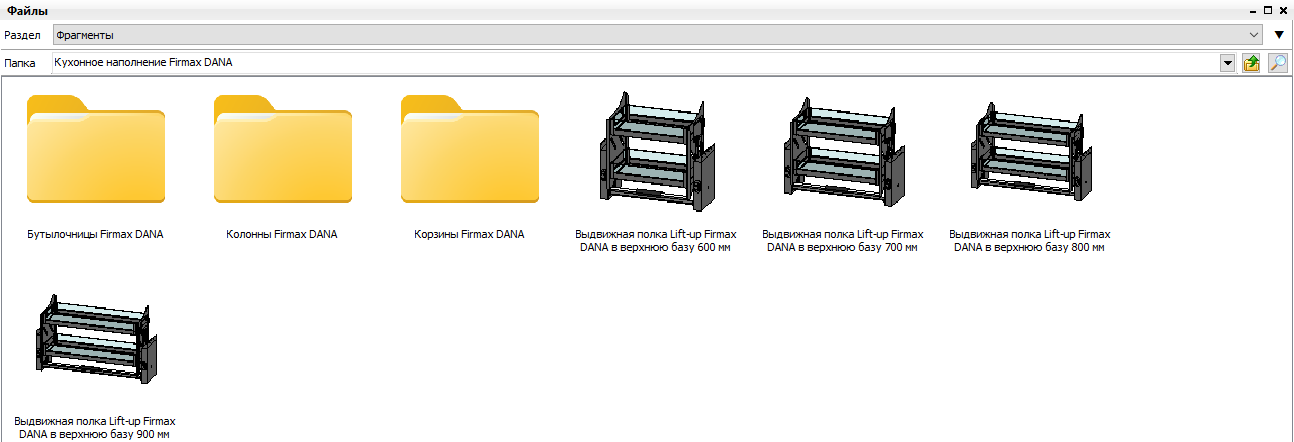This screenshot has width=1294, height=442.
Task: Click the caption ending with базу 600 мм
Action: (656, 241)
